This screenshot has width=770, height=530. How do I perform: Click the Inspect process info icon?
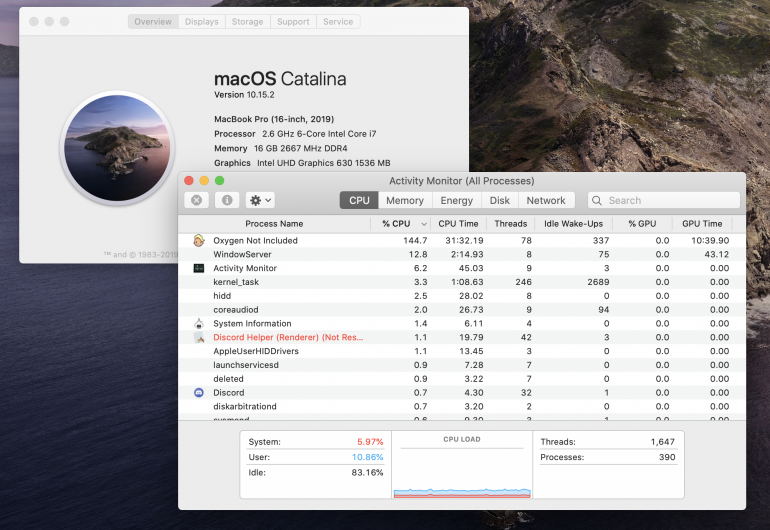coord(227,200)
